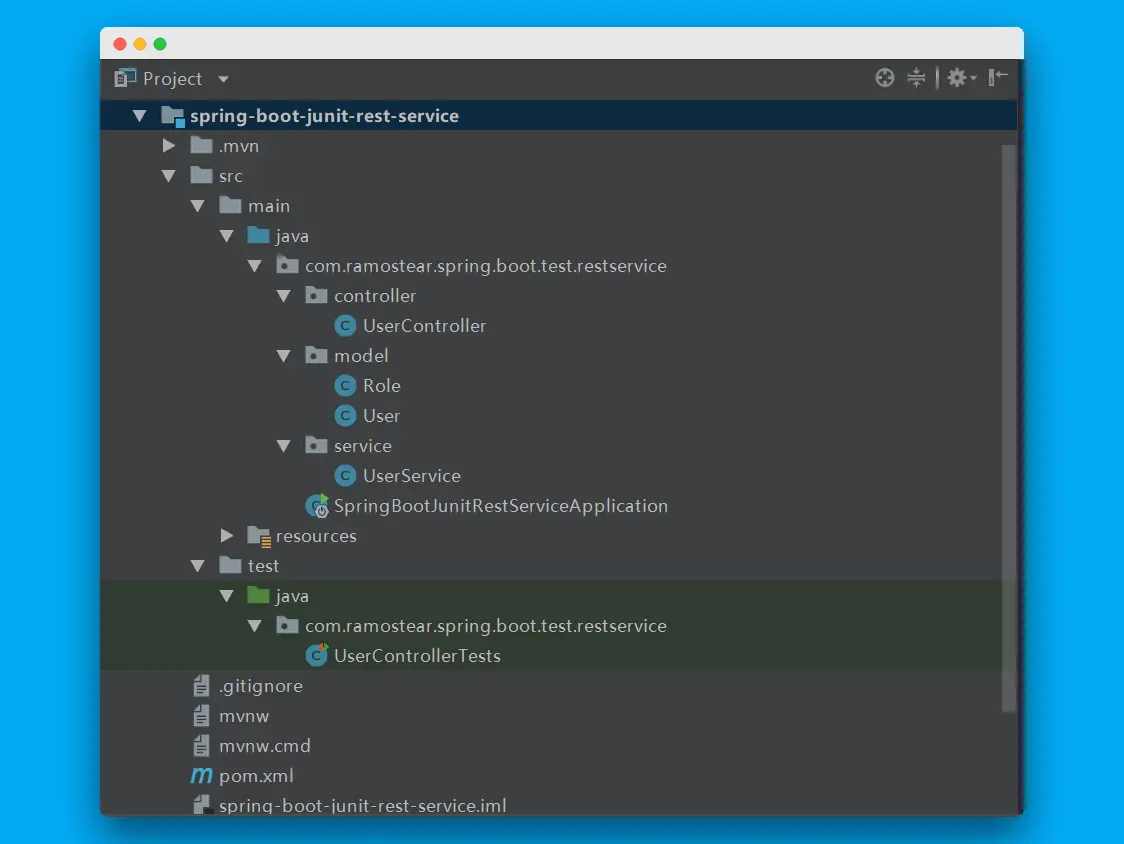This screenshot has width=1124, height=844.
Task: Click the yellow window minimize button
Action: [x=140, y=44]
